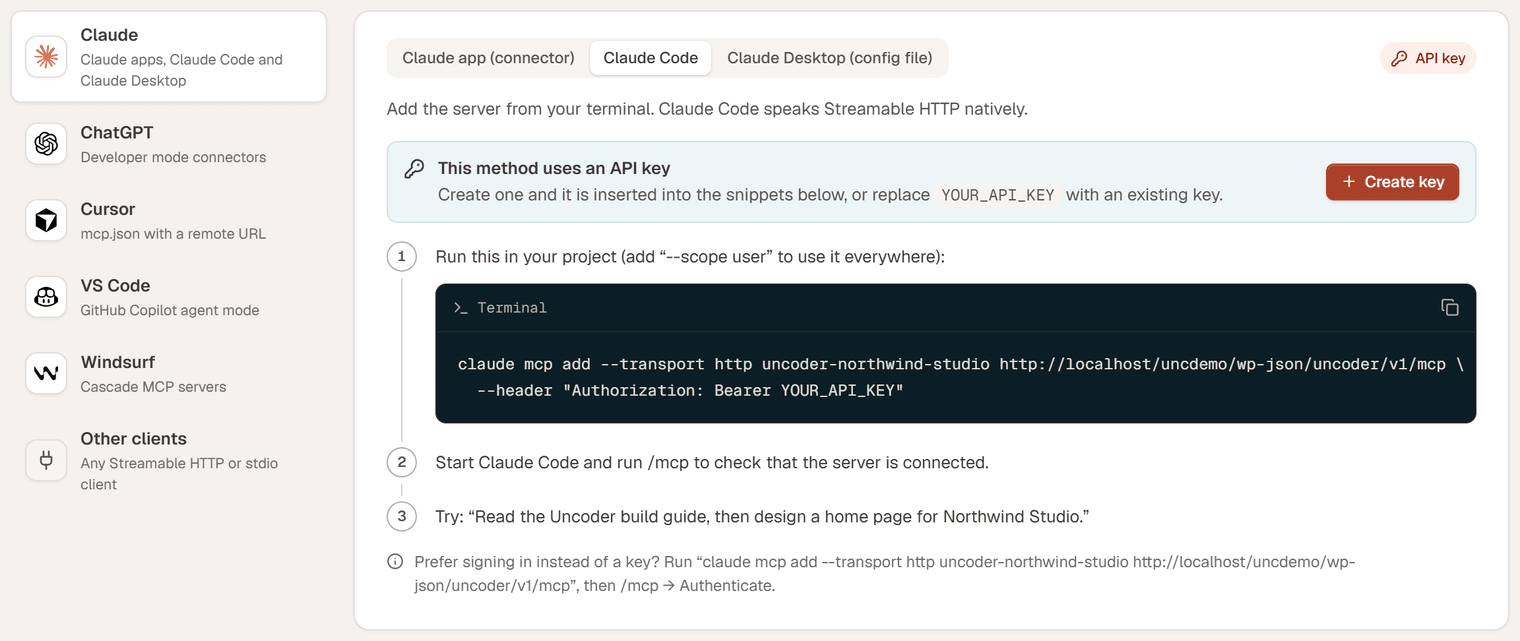Click the VS Code Copilot icon

[x=46, y=297]
